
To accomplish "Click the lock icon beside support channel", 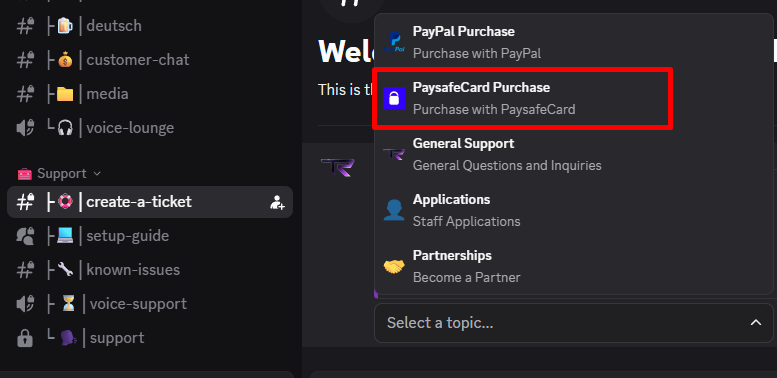I will pos(25,338).
